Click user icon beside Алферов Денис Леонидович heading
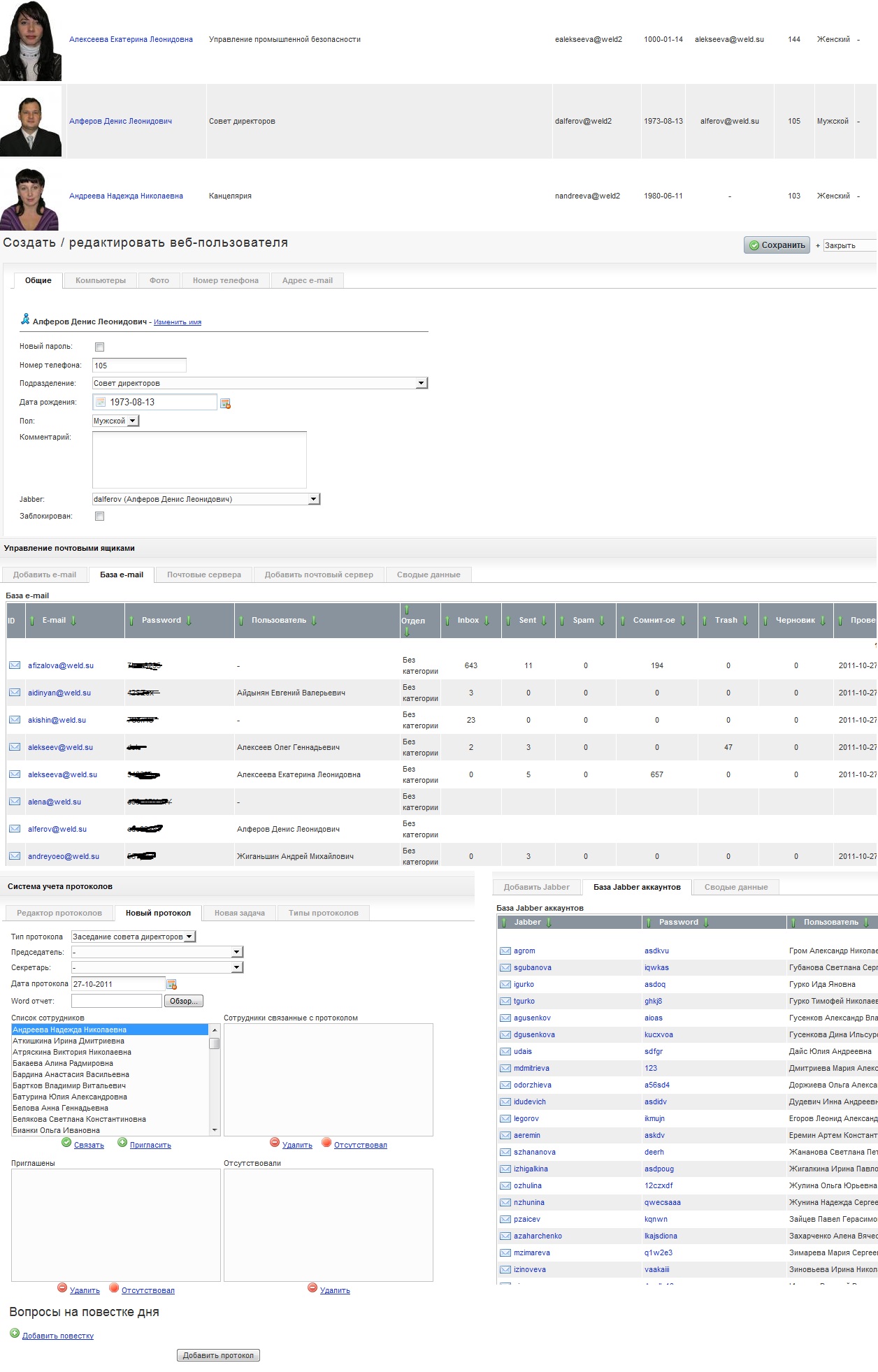This screenshot has height=1372, width=878. [x=25, y=319]
